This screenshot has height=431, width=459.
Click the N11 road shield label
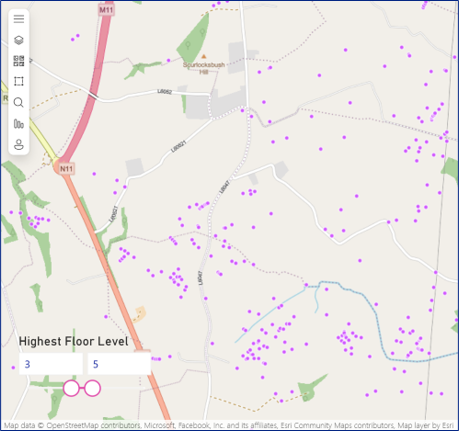(x=66, y=169)
